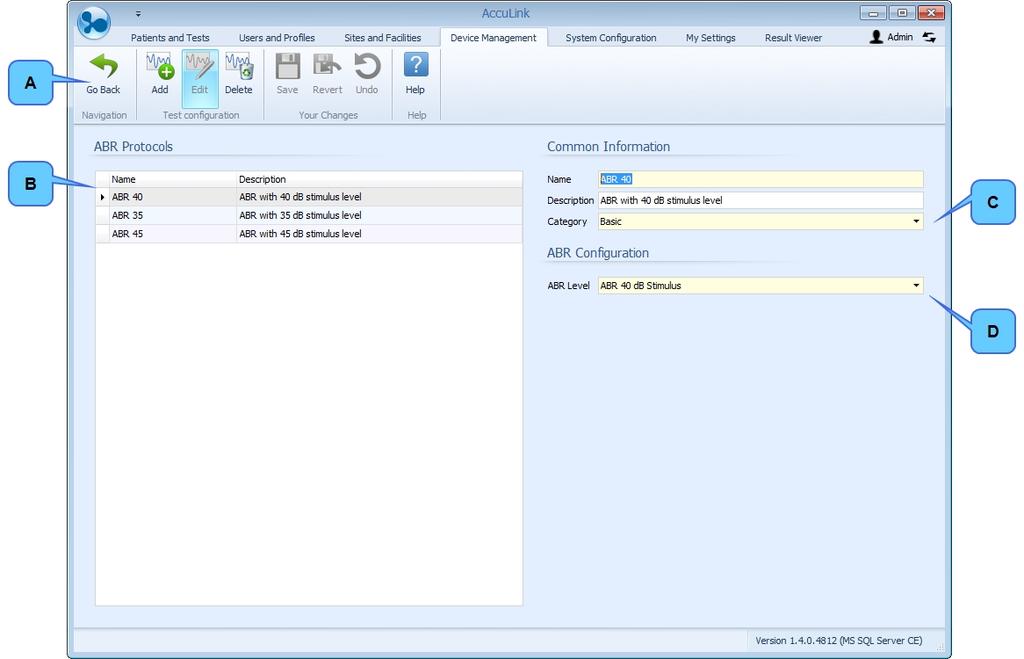Click the Name field containing ABR 40
The width and height of the screenshot is (1024, 659).
[x=761, y=179]
